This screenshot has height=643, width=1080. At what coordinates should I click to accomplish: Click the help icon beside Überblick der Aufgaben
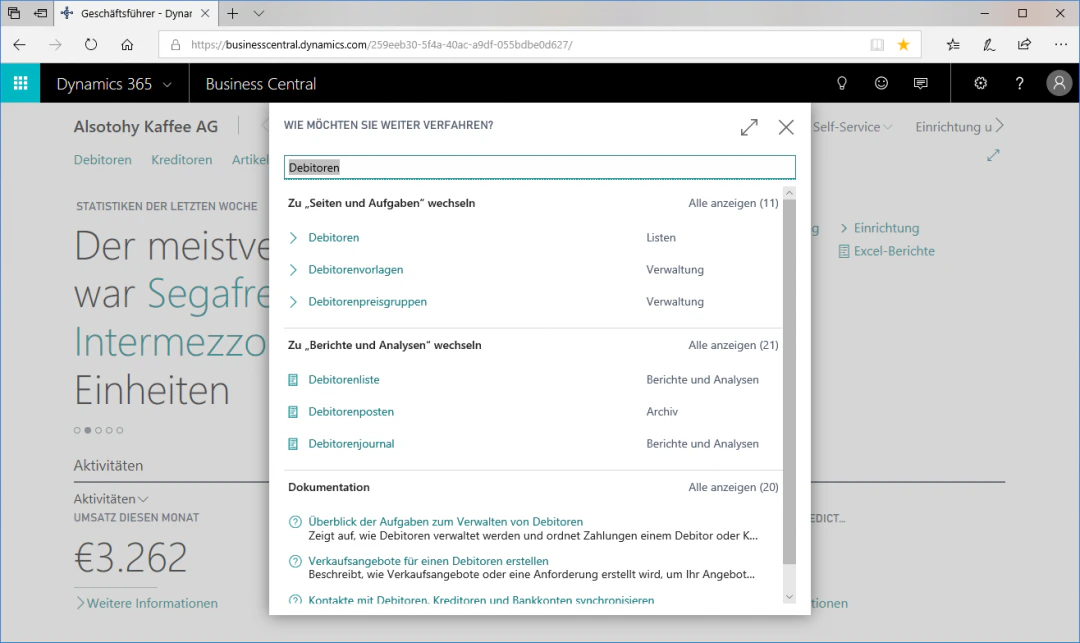(x=295, y=522)
